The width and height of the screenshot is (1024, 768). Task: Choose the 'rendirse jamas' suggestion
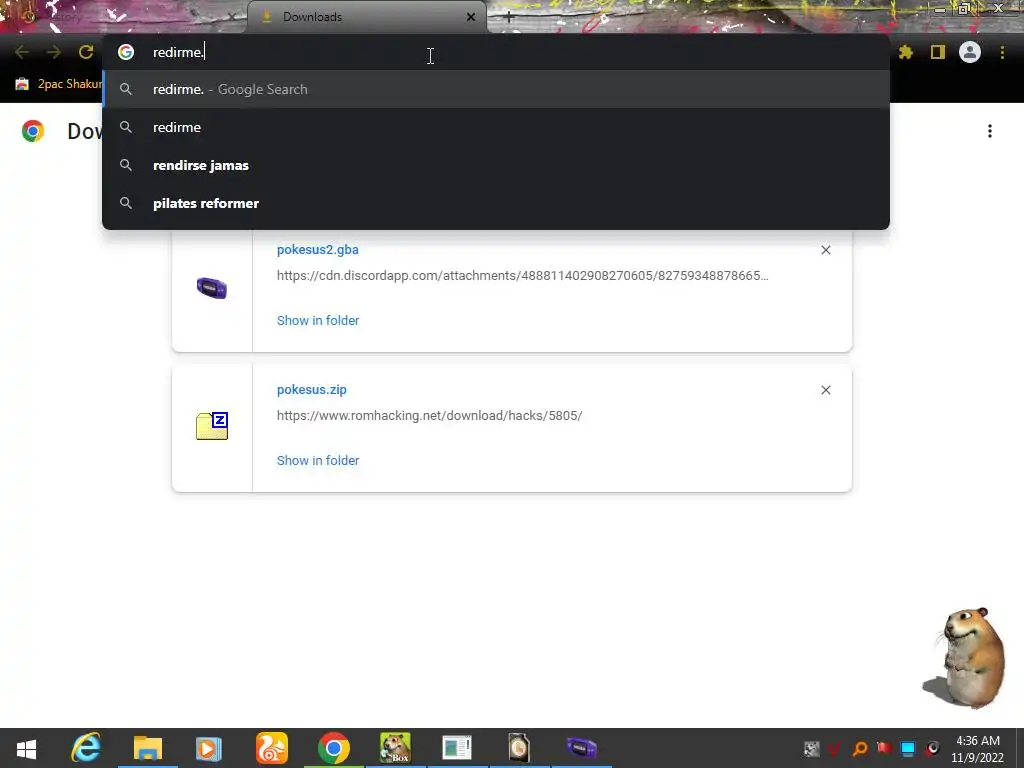496,165
